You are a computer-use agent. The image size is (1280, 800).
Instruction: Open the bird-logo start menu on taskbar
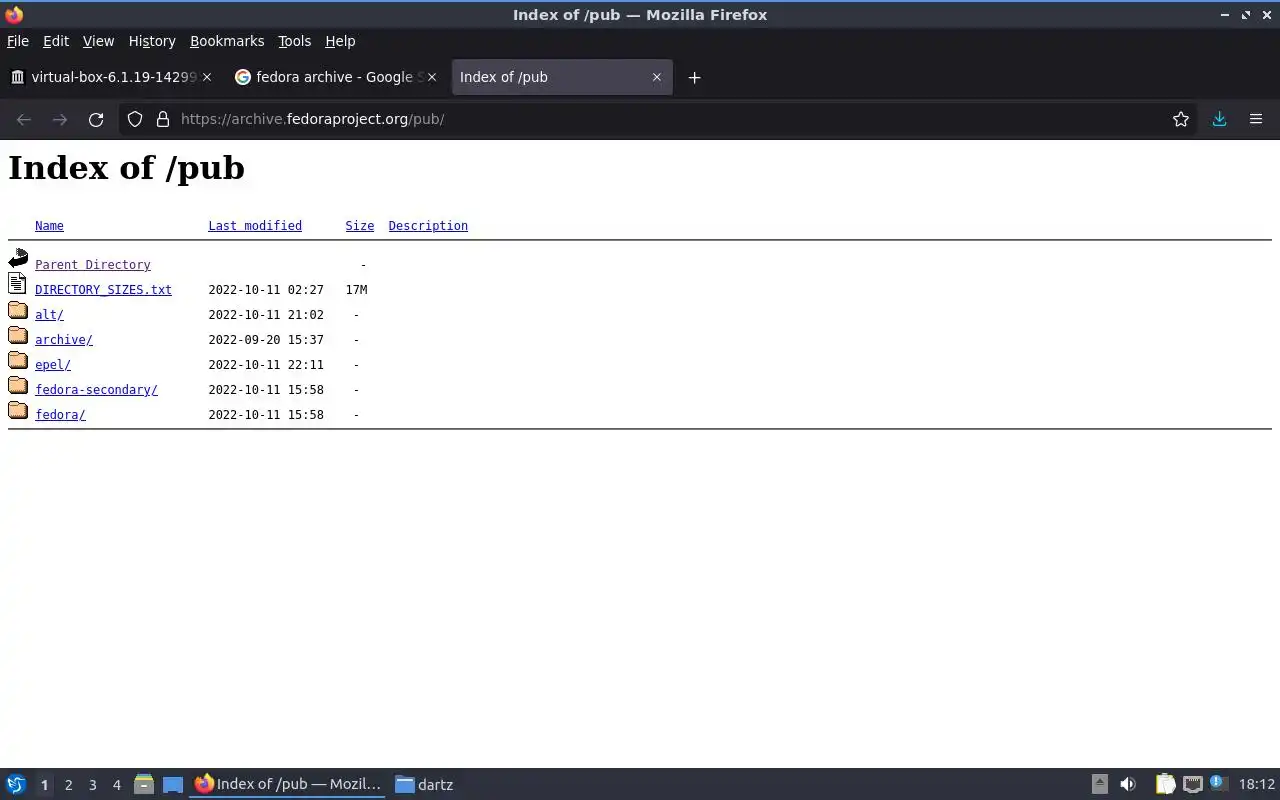pyautogui.click(x=16, y=785)
